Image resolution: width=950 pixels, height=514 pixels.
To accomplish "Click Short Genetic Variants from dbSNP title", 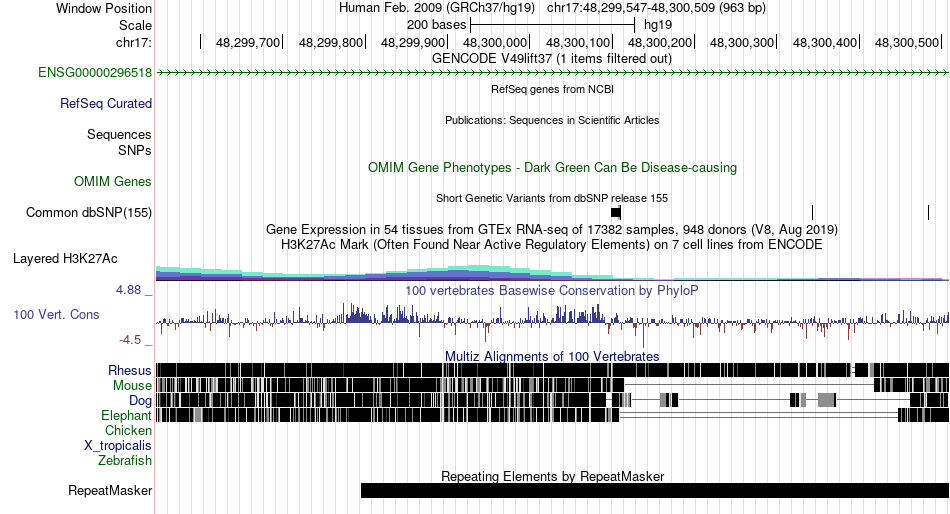I will coord(552,198).
